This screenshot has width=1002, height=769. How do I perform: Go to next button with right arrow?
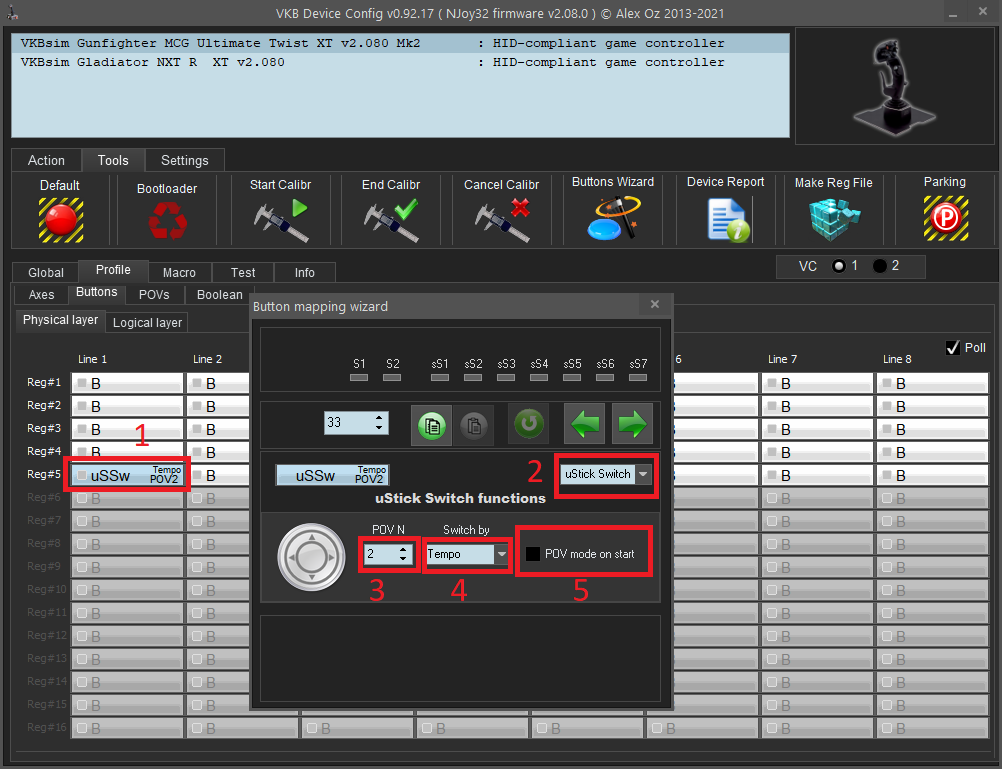pyautogui.click(x=632, y=423)
